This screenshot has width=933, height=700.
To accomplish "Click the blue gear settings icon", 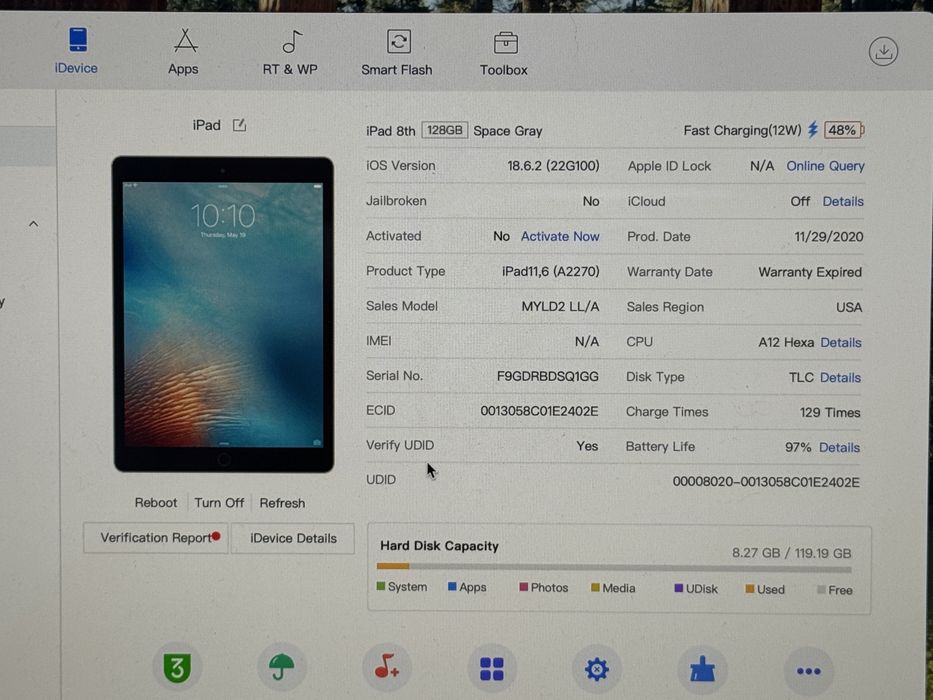I will [596, 669].
